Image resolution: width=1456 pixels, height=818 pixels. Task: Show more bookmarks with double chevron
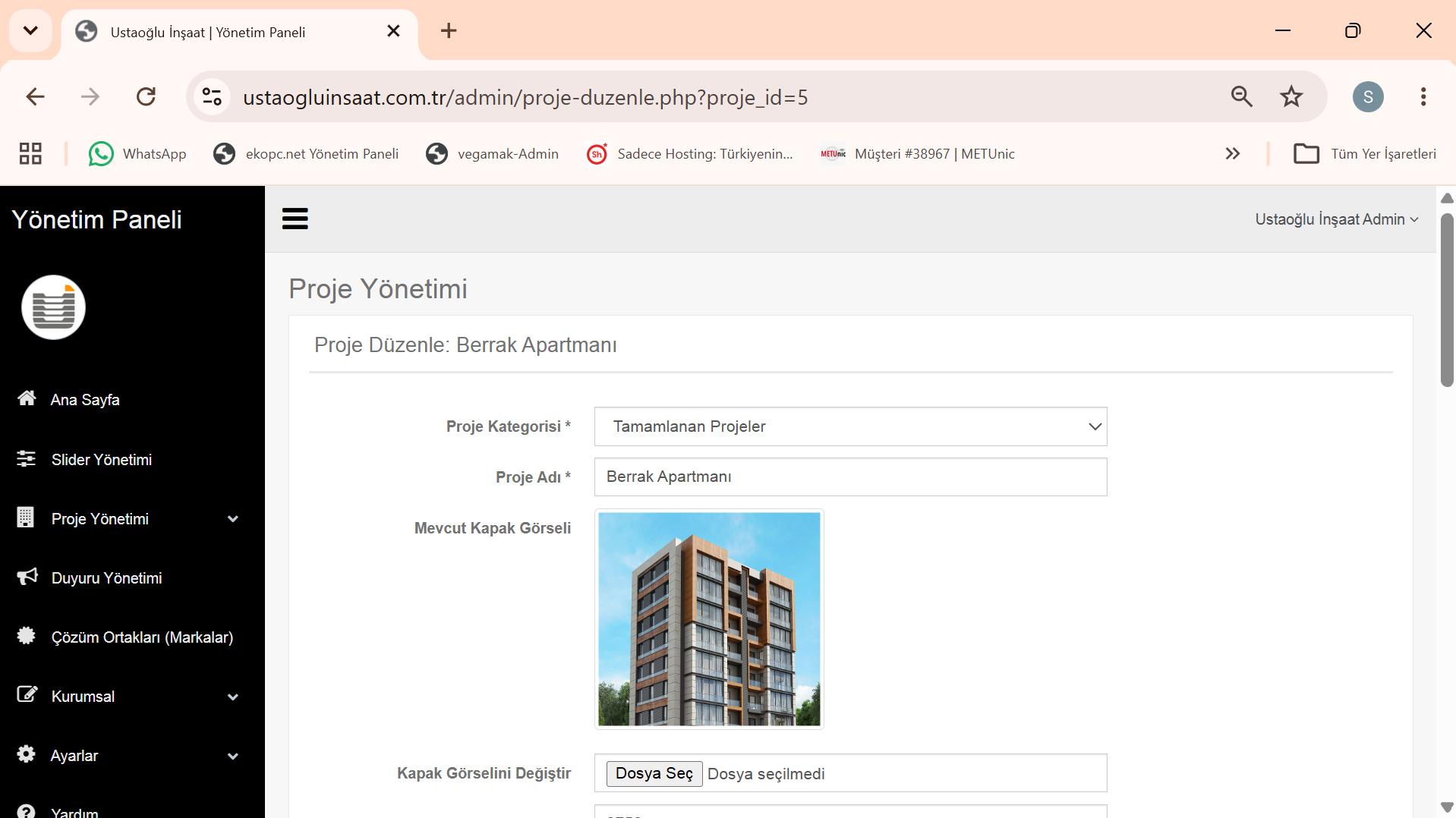(1233, 153)
